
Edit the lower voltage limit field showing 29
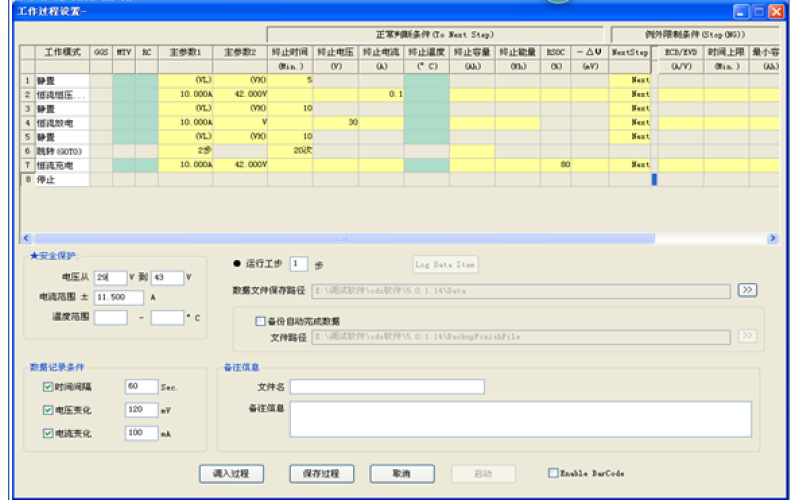click(x=110, y=277)
